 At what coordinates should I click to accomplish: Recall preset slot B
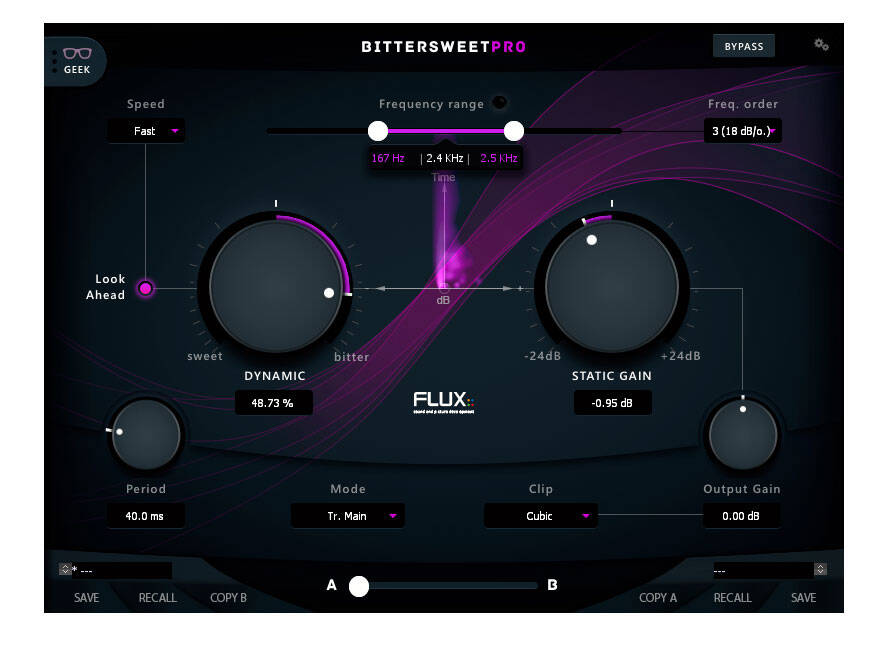point(733,598)
